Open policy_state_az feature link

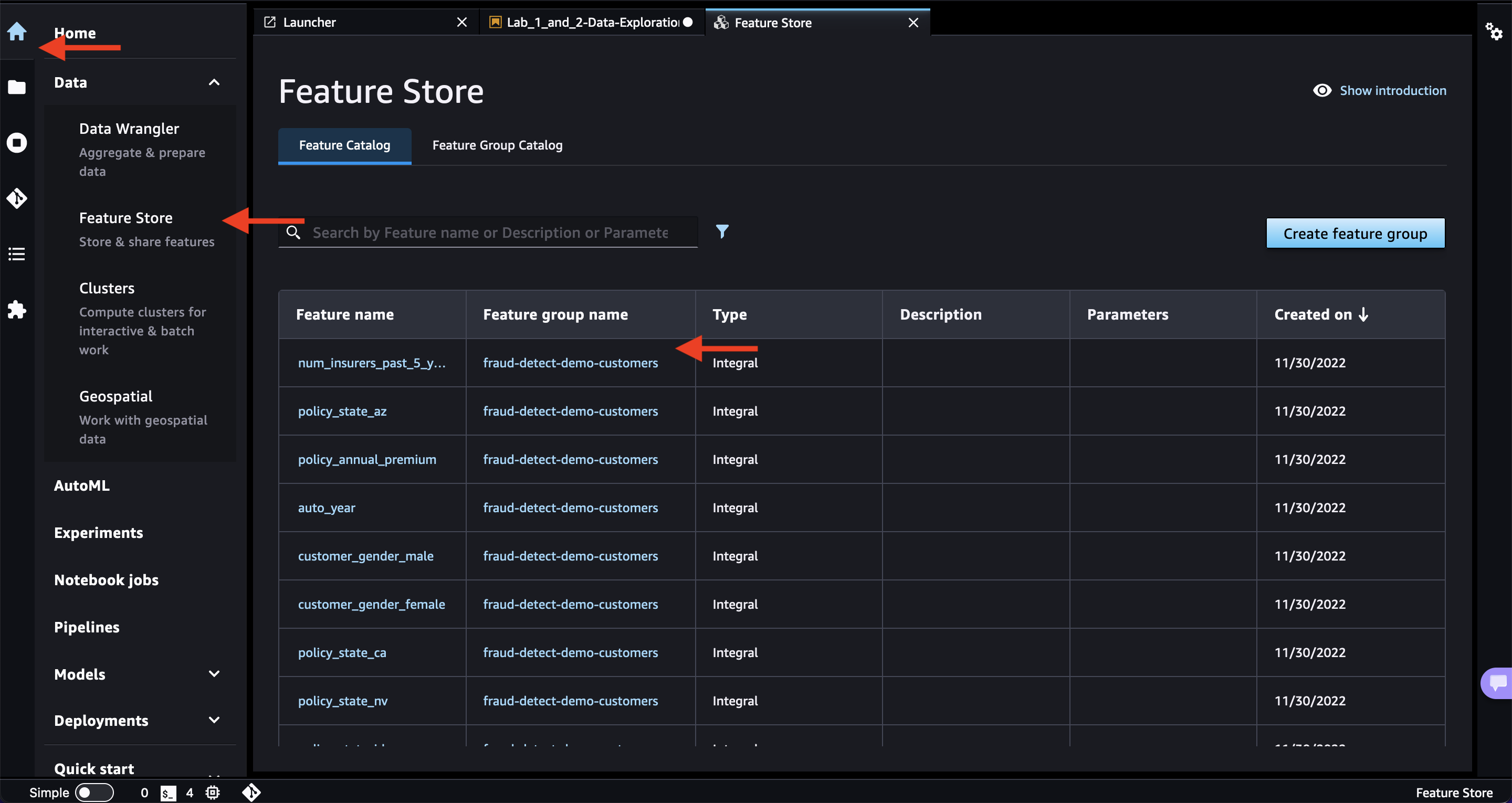point(342,411)
